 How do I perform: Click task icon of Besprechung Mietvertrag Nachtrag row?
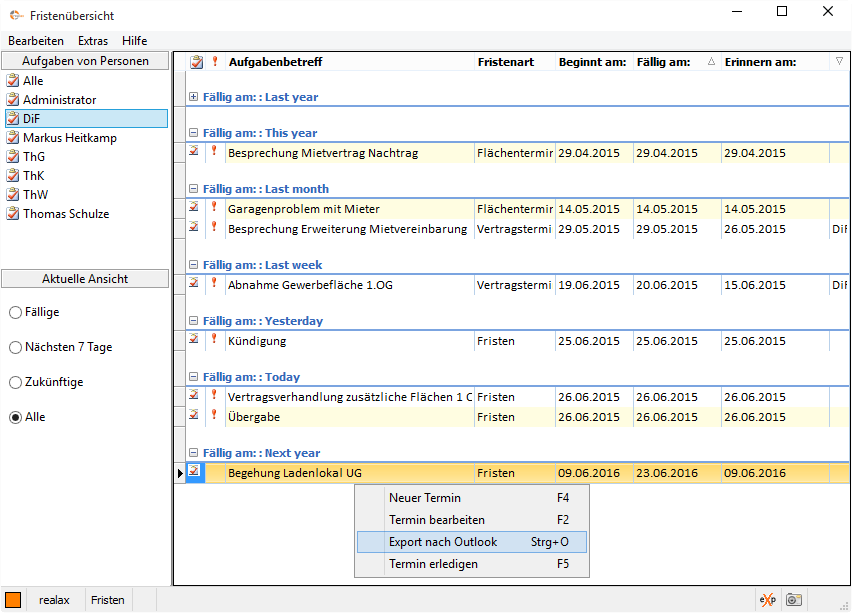[194, 152]
